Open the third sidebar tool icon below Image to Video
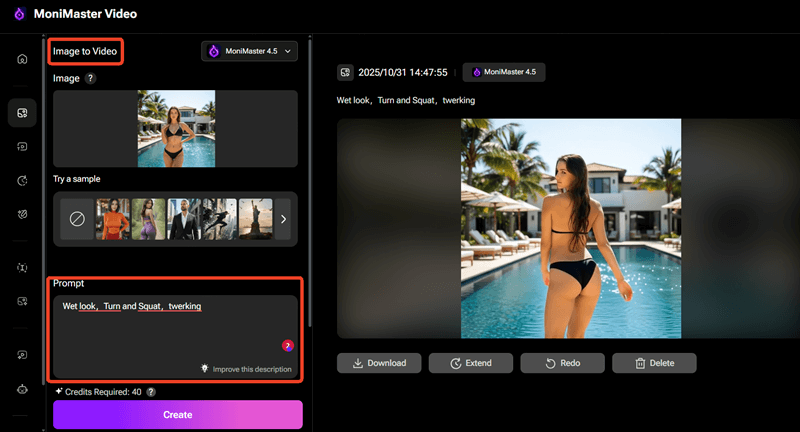 pos(22,147)
